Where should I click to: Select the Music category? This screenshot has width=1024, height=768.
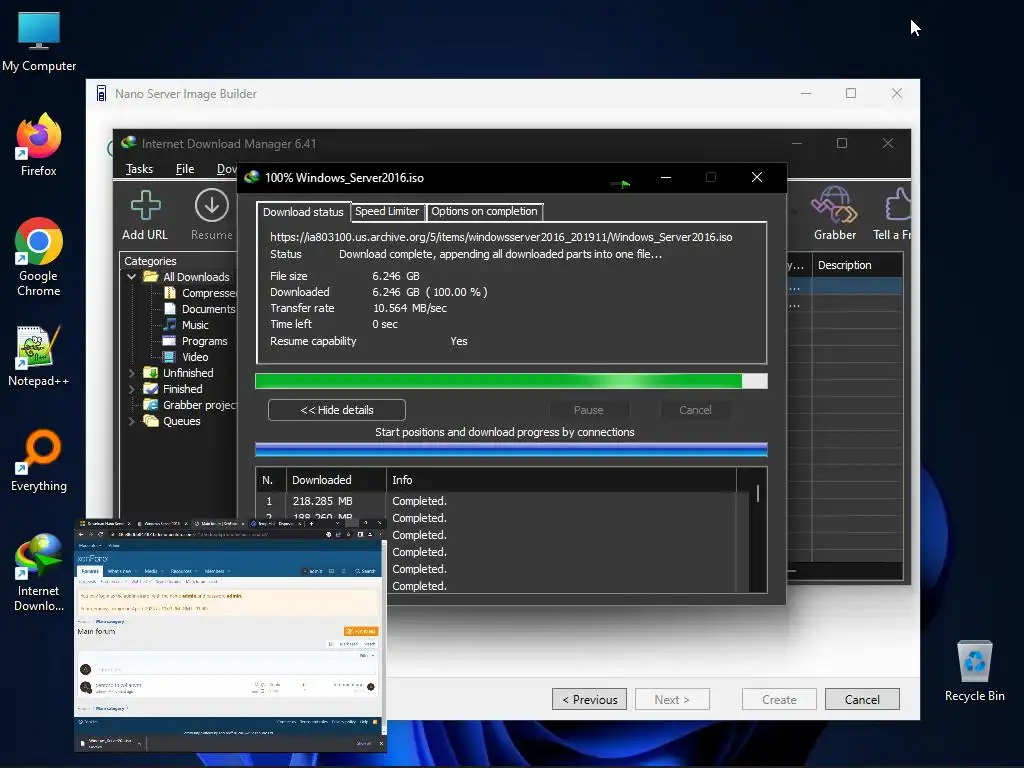point(186,325)
